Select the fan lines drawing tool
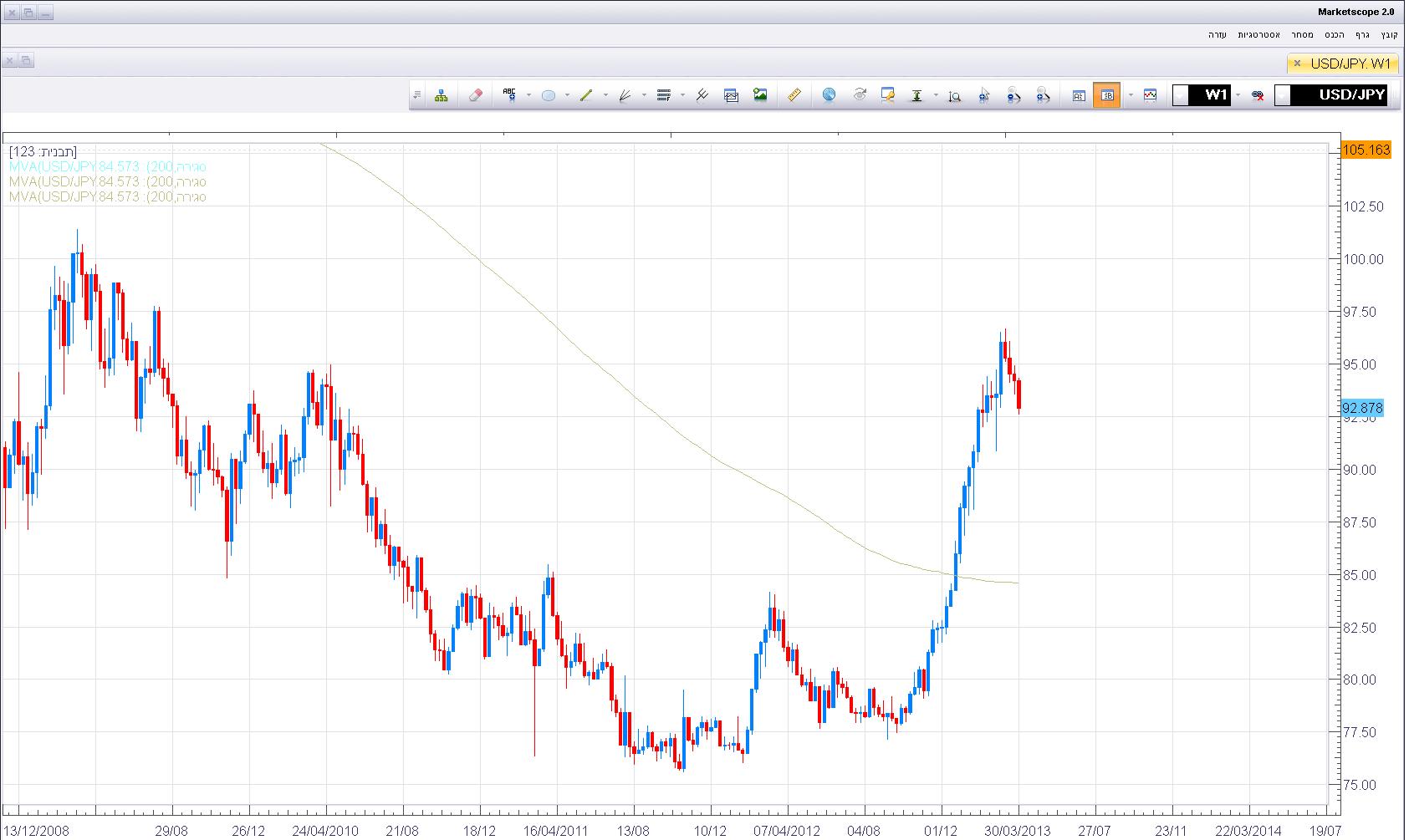Screen dimensions: 1409x840 (x=625, y=95)
